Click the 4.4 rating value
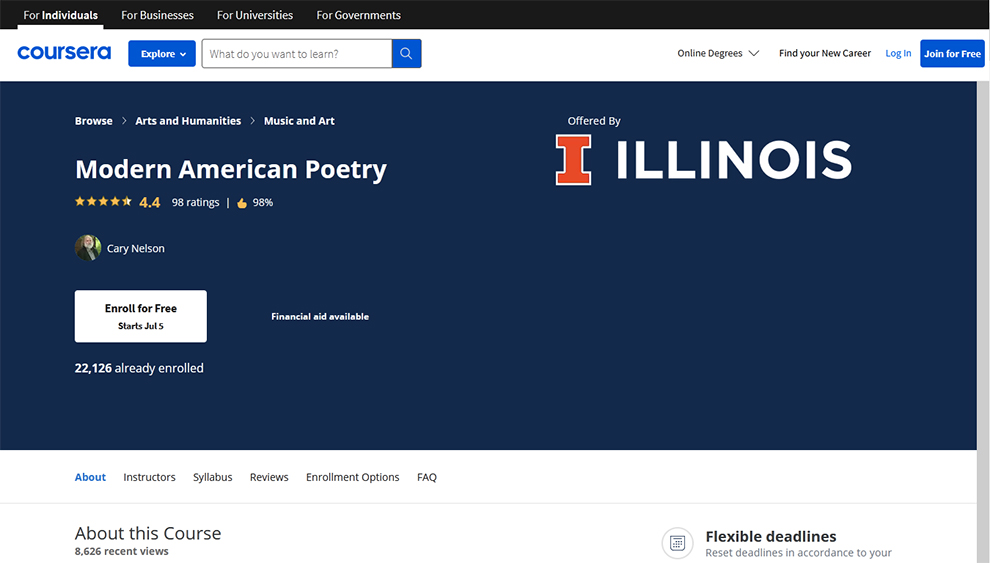This screenshot has height=563, width=990. [150, 202]
